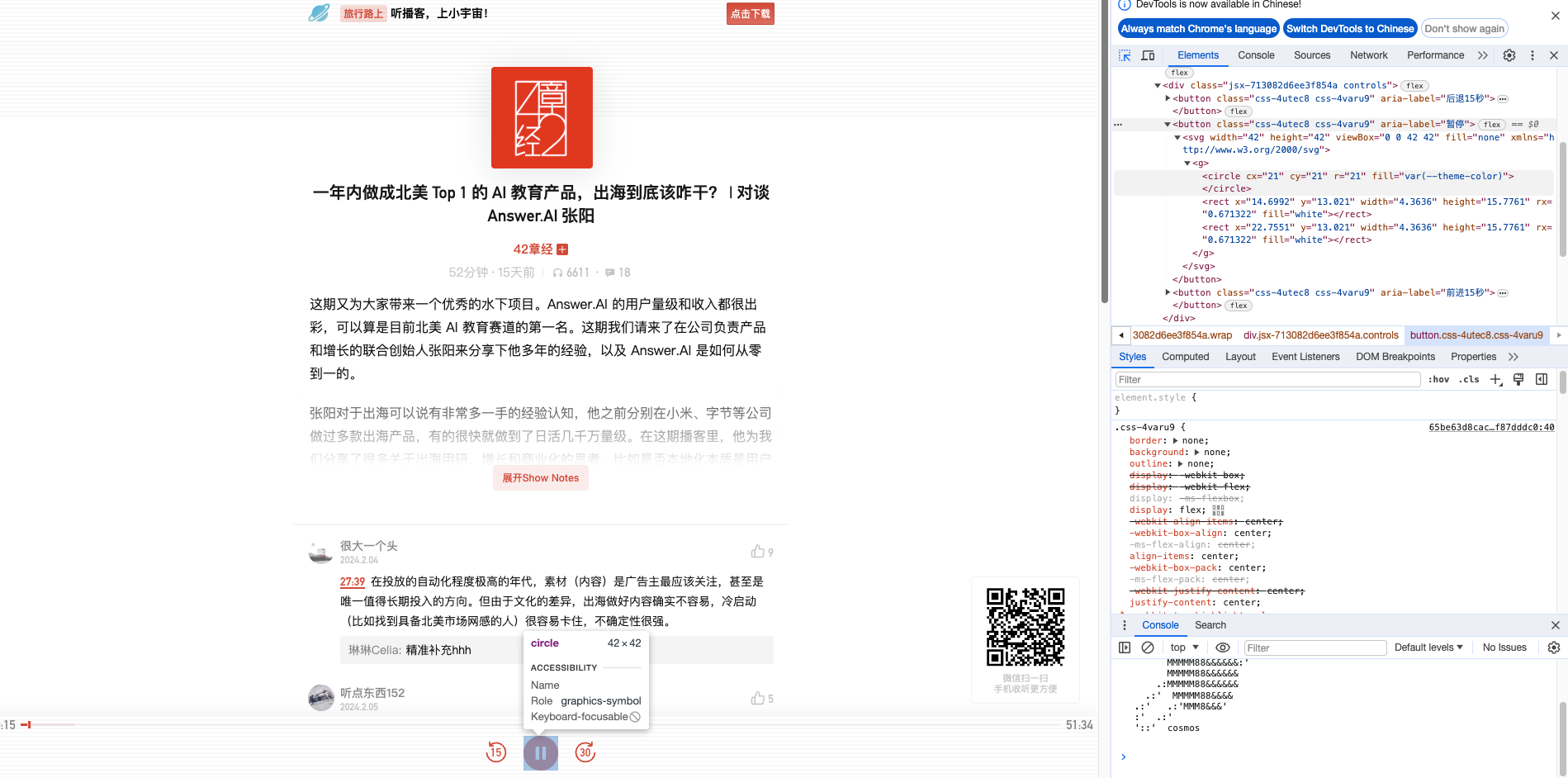
Task: Switch to the Search drawer tab
Action: click(x=1210, y=625)
